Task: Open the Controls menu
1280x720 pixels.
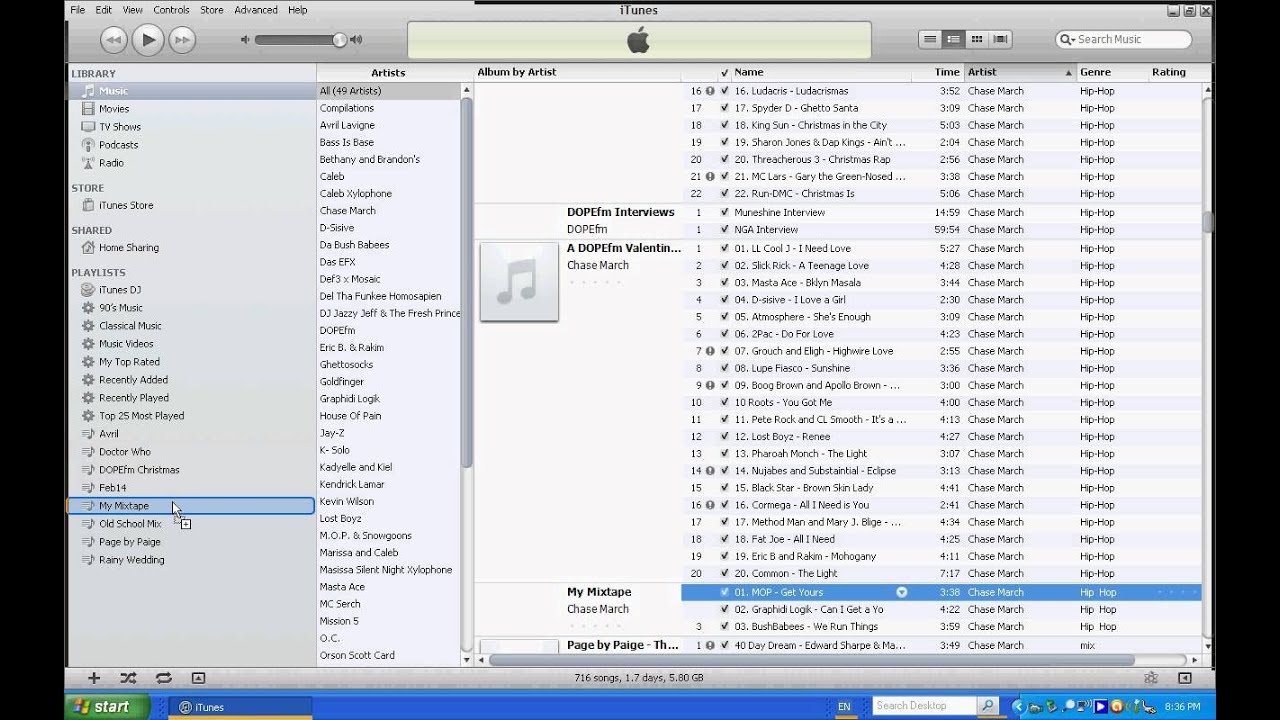Action: pos(171,10)
